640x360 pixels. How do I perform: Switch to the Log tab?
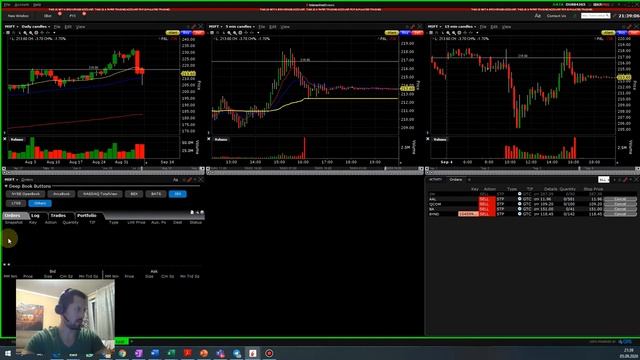[36, 216]
